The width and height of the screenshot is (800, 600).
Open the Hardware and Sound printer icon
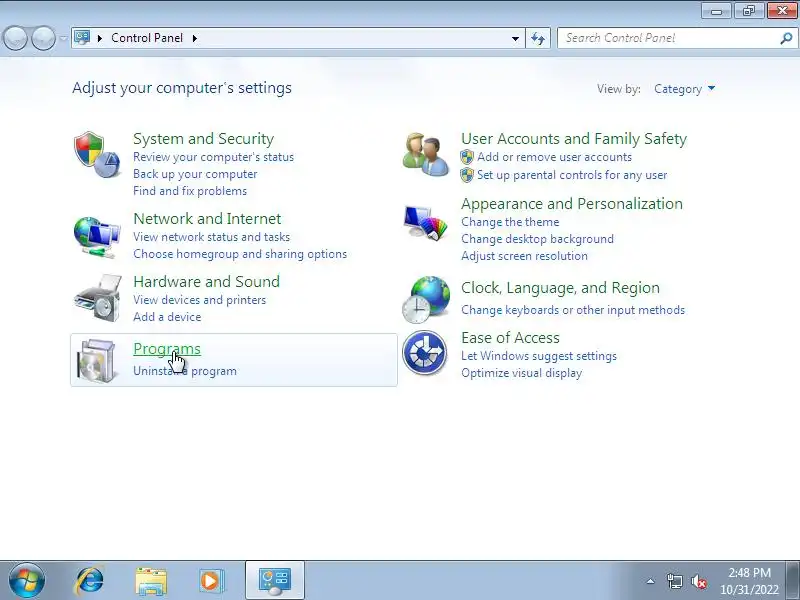[x=97, y=298]
